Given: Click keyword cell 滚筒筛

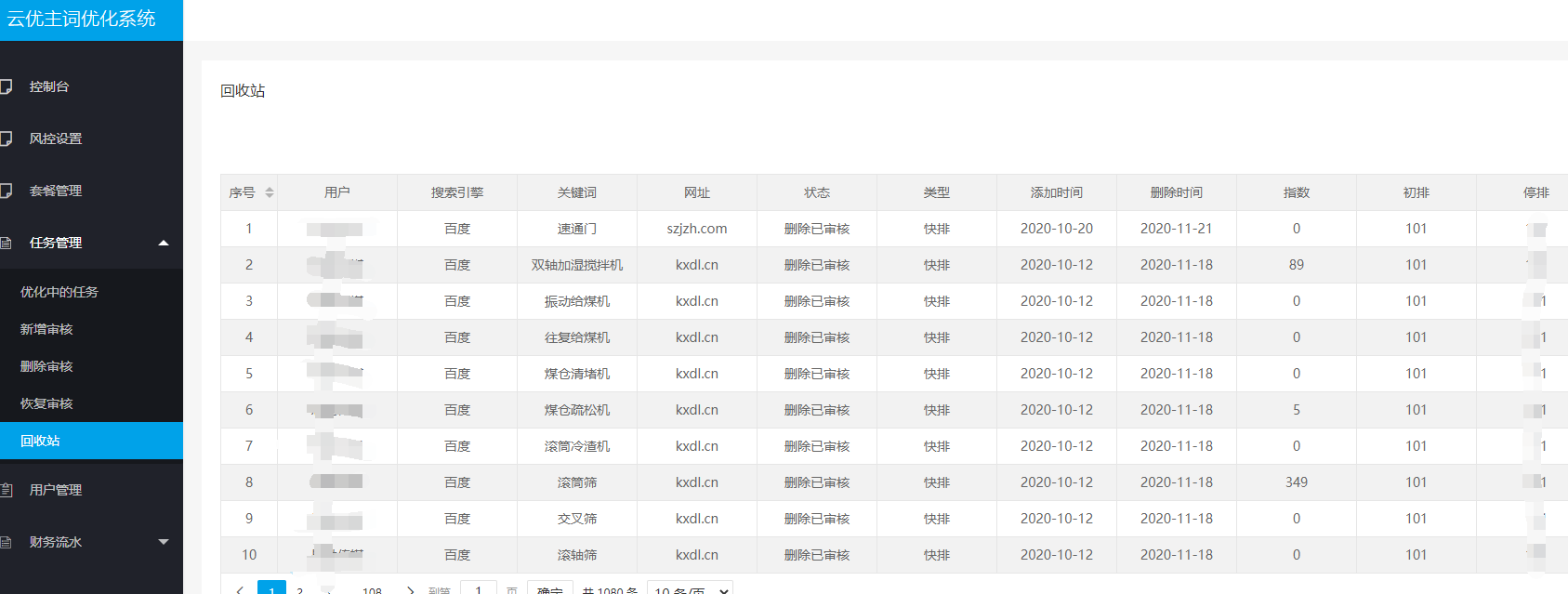Looking at the screenshot, I should (577, 482).
